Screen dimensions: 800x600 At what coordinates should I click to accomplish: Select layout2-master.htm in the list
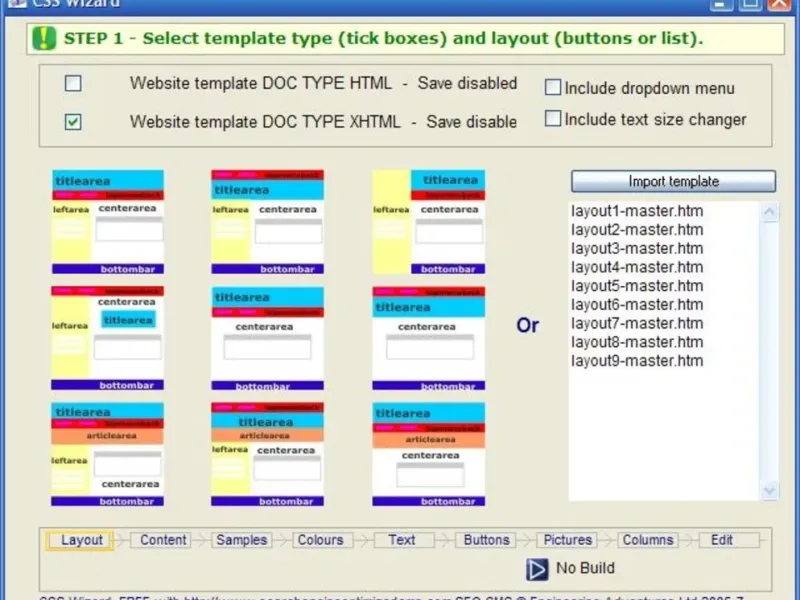(637, 230)
